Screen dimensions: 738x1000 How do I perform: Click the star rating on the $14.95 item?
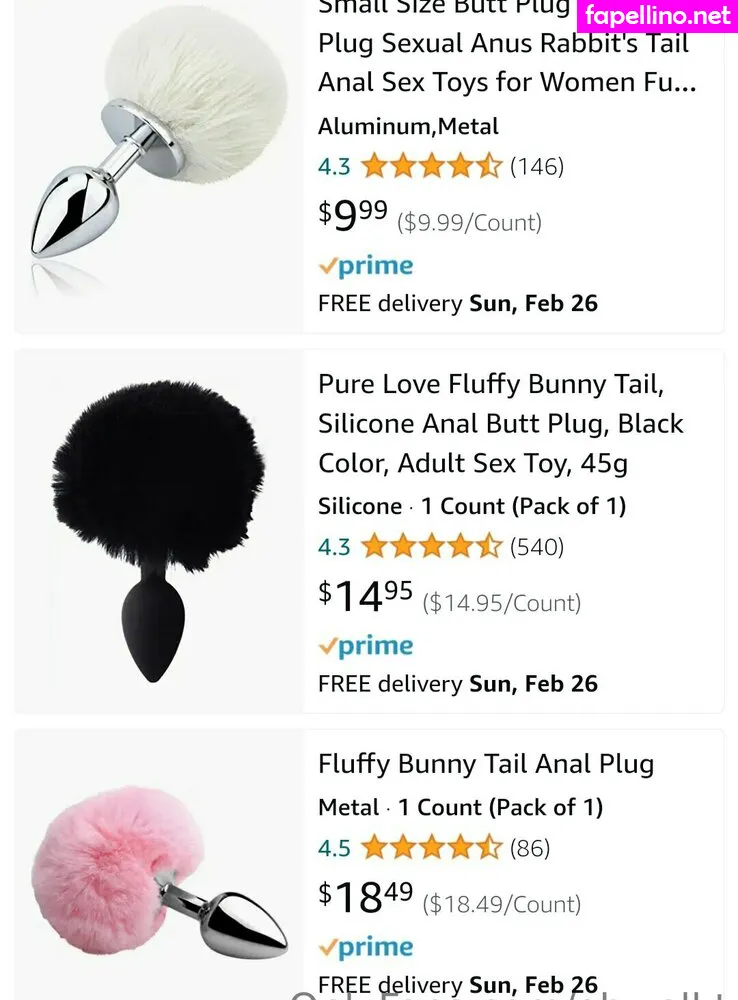(430, 546)
